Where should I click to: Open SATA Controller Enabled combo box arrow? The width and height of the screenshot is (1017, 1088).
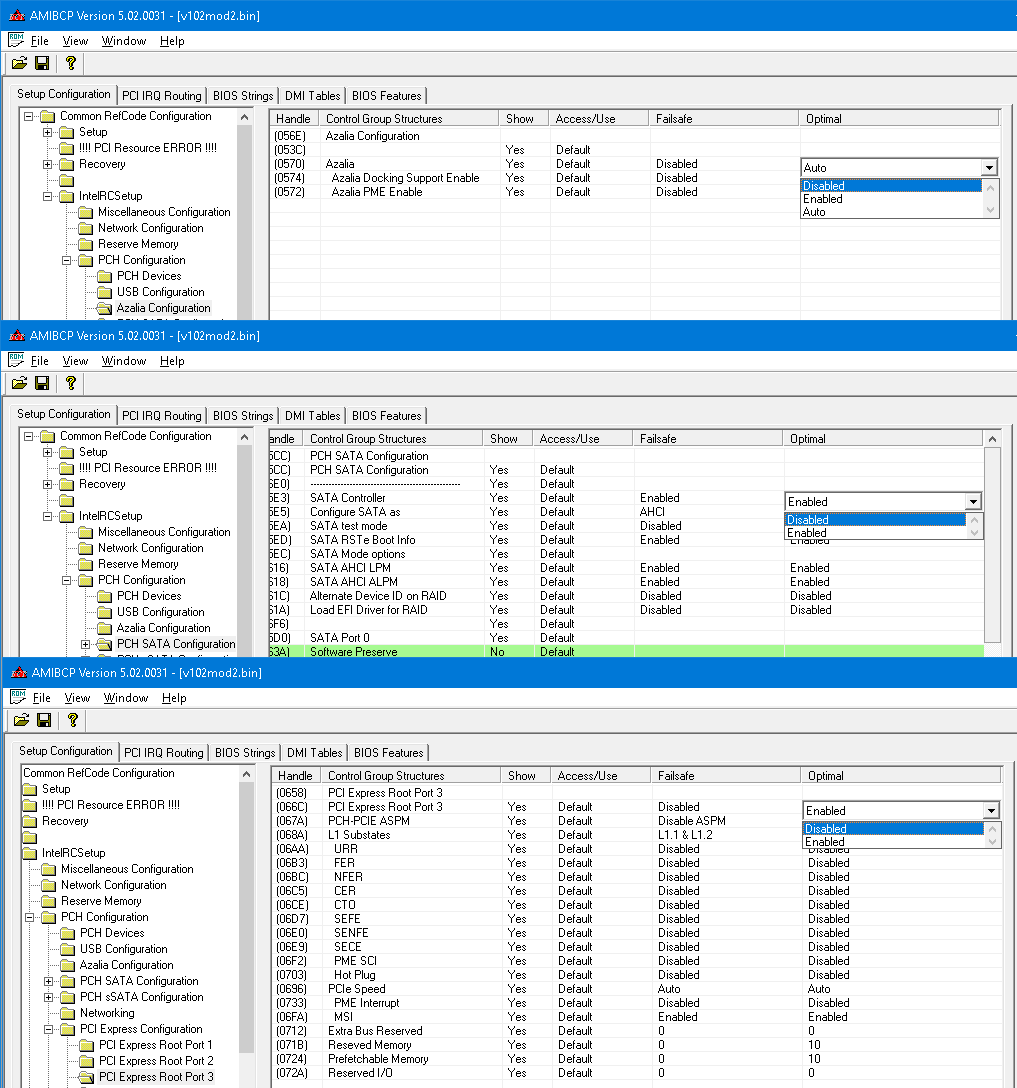click(973, 502)
